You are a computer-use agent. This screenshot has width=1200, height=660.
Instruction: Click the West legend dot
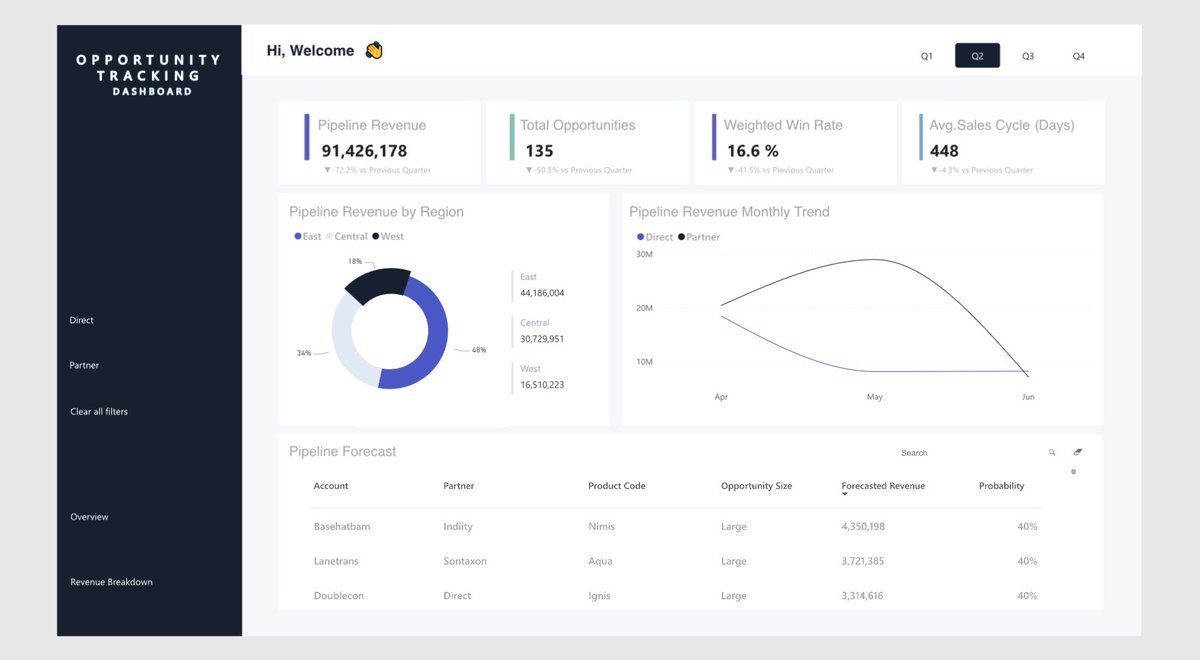pos(375,237)
